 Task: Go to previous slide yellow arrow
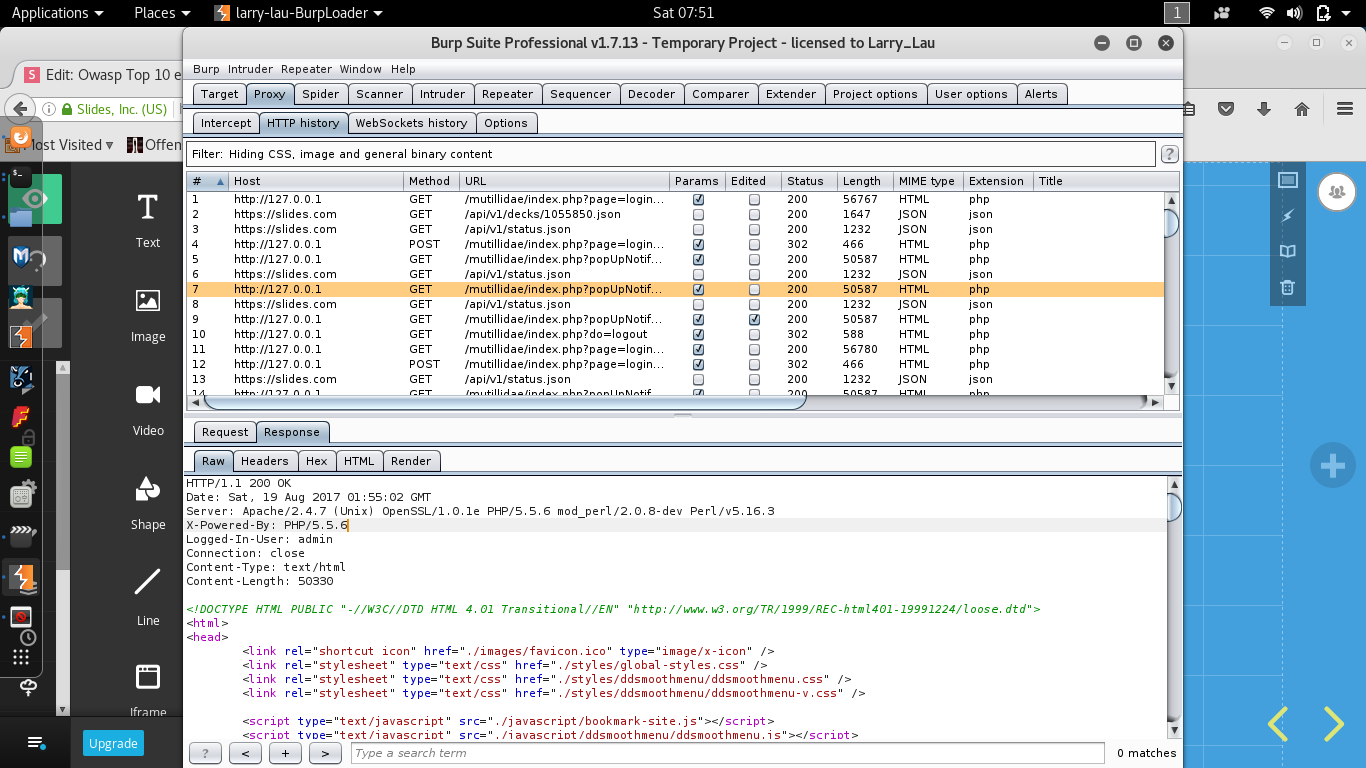pyautogui.click(x=1278, y=724)
